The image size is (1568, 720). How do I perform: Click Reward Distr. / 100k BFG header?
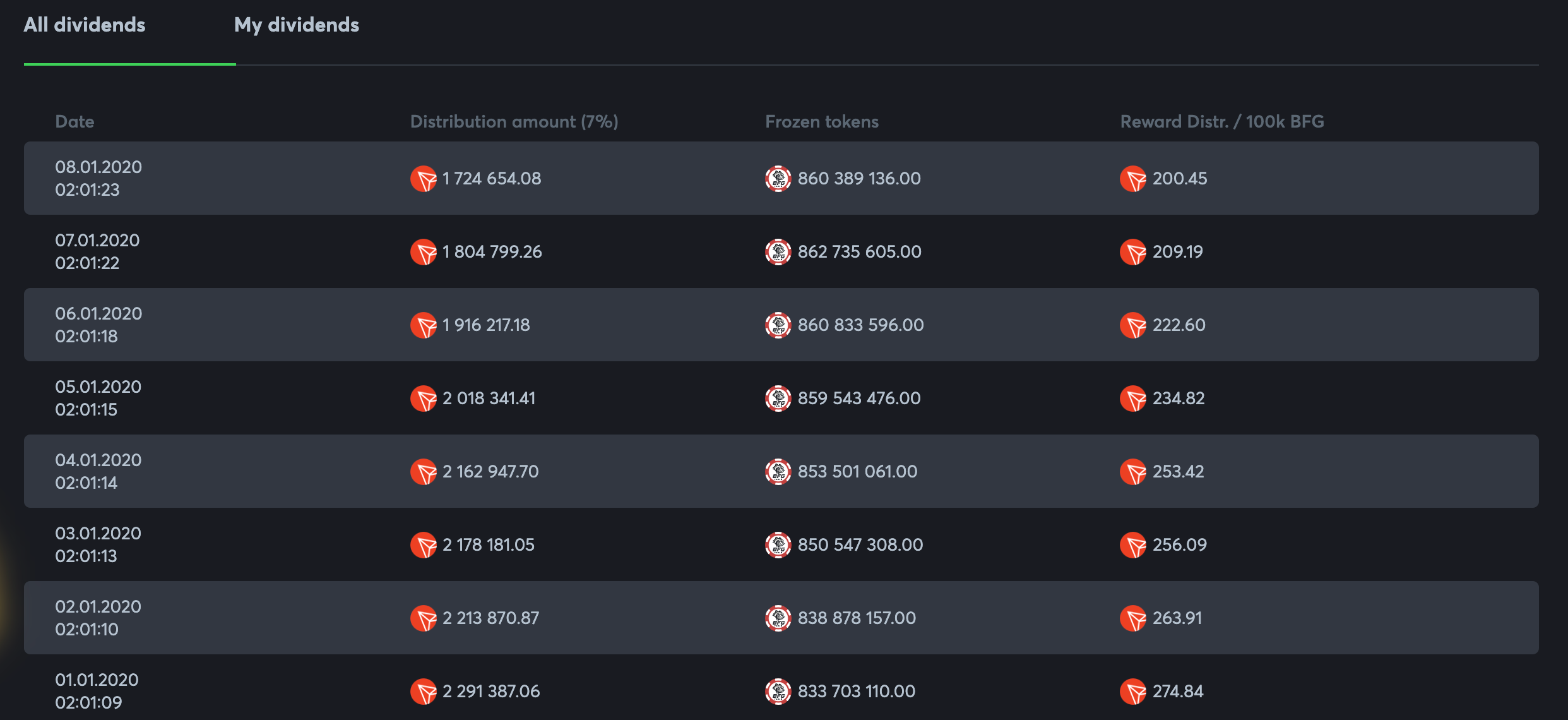point(1222,121)
